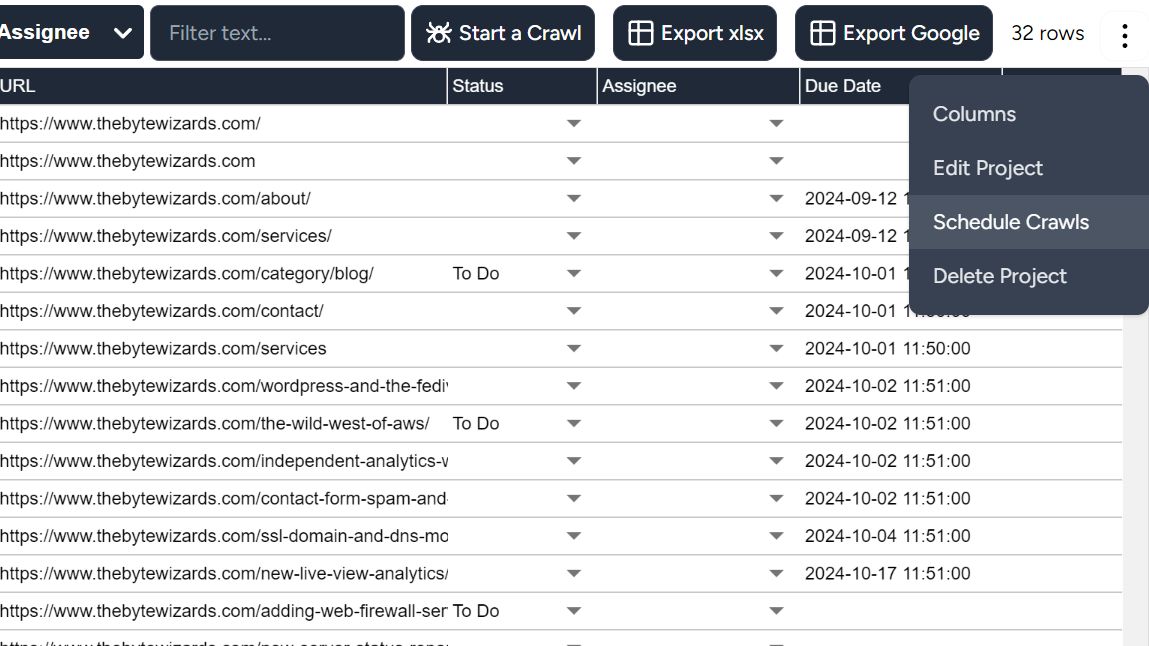The height and width of the screenshot is (646, 1149).
Task: Open Status dropdown on the-wild-west-of-aws row
Action: tap(573, 423)
